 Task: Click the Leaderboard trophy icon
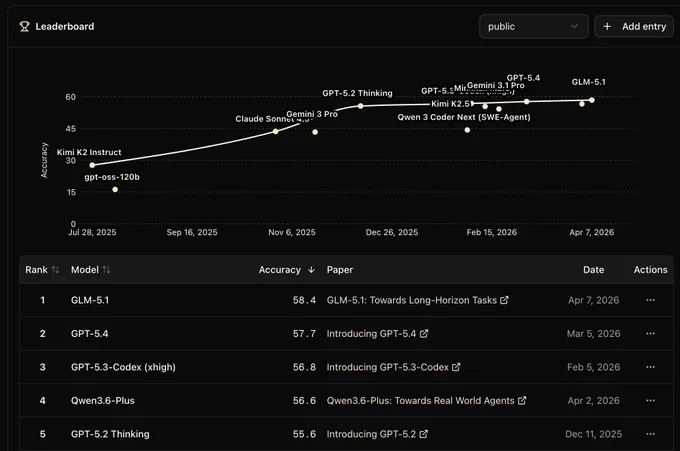[24, 26]
